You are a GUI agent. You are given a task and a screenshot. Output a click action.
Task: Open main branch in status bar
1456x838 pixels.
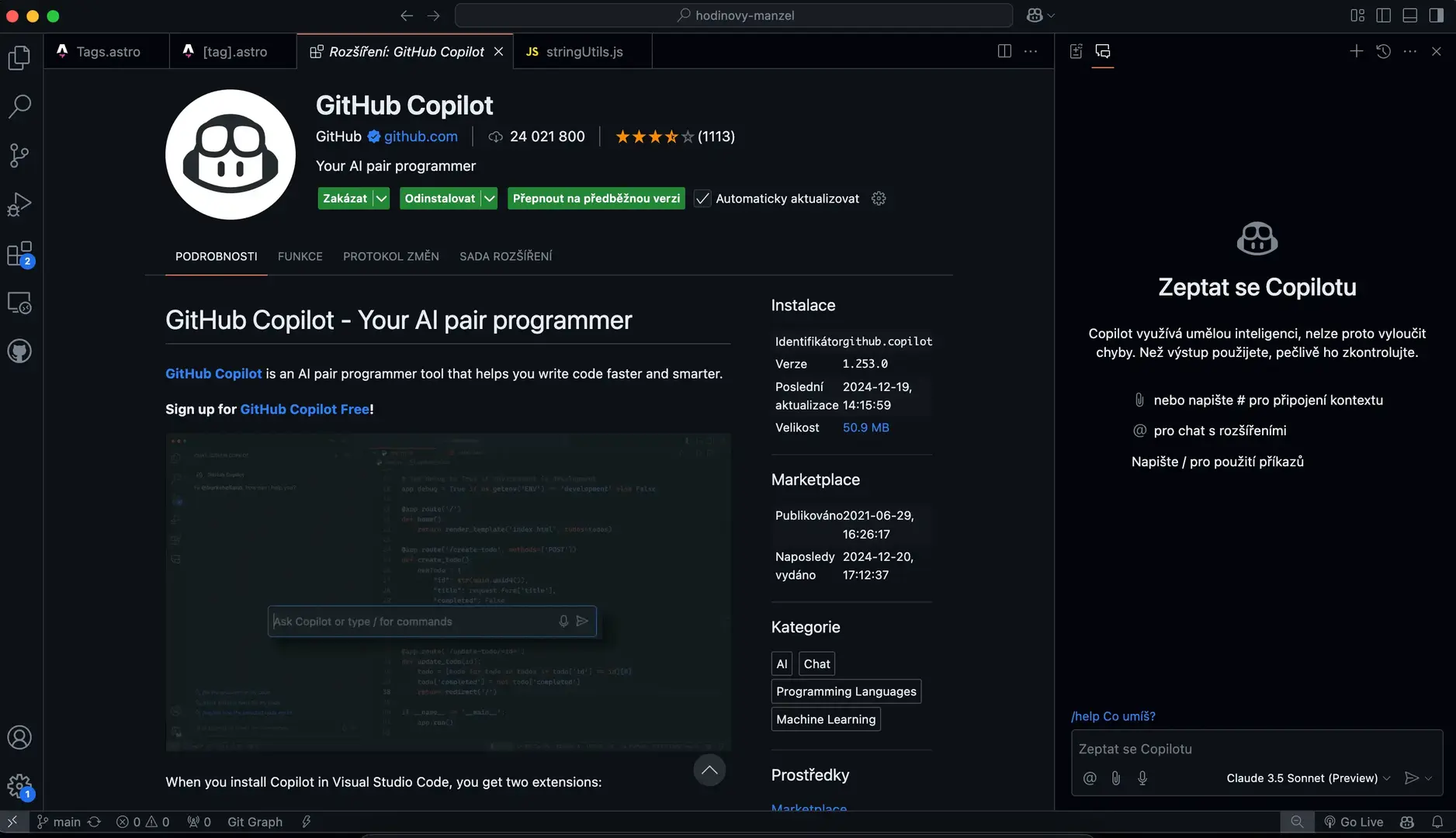pos(60,822)
